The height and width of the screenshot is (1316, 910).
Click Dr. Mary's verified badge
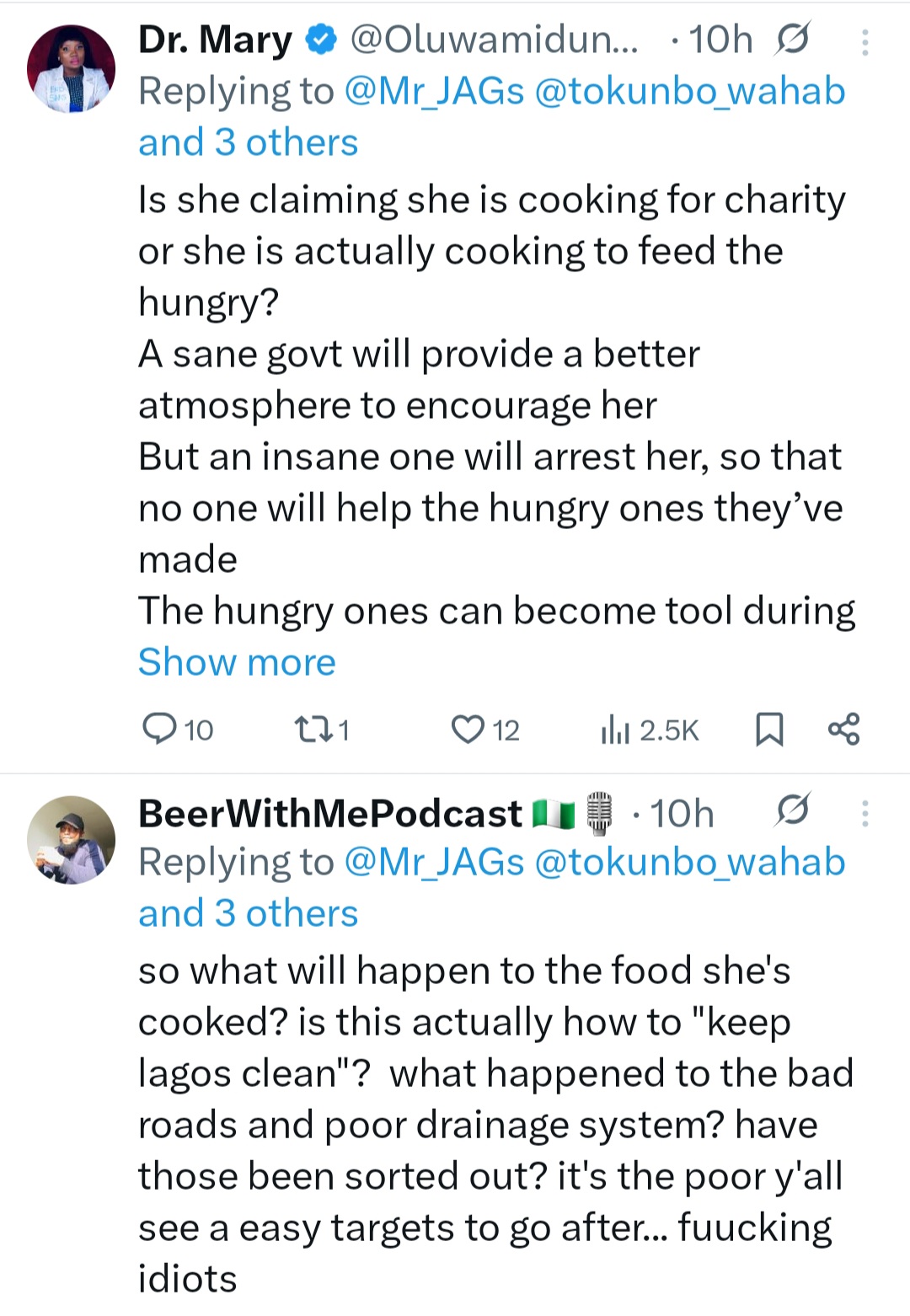coord(321,40)
